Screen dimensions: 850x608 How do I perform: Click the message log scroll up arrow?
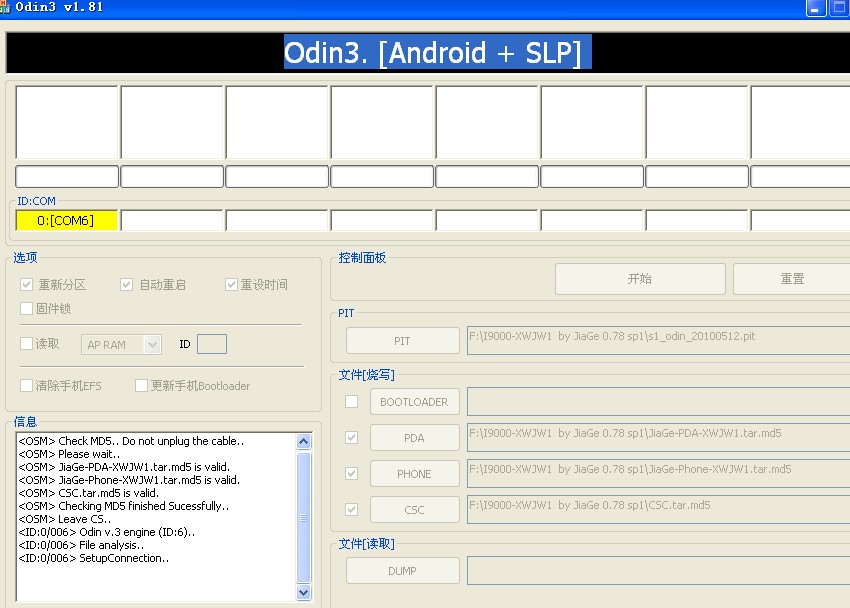pyautogui.click(x=304, y=442)
